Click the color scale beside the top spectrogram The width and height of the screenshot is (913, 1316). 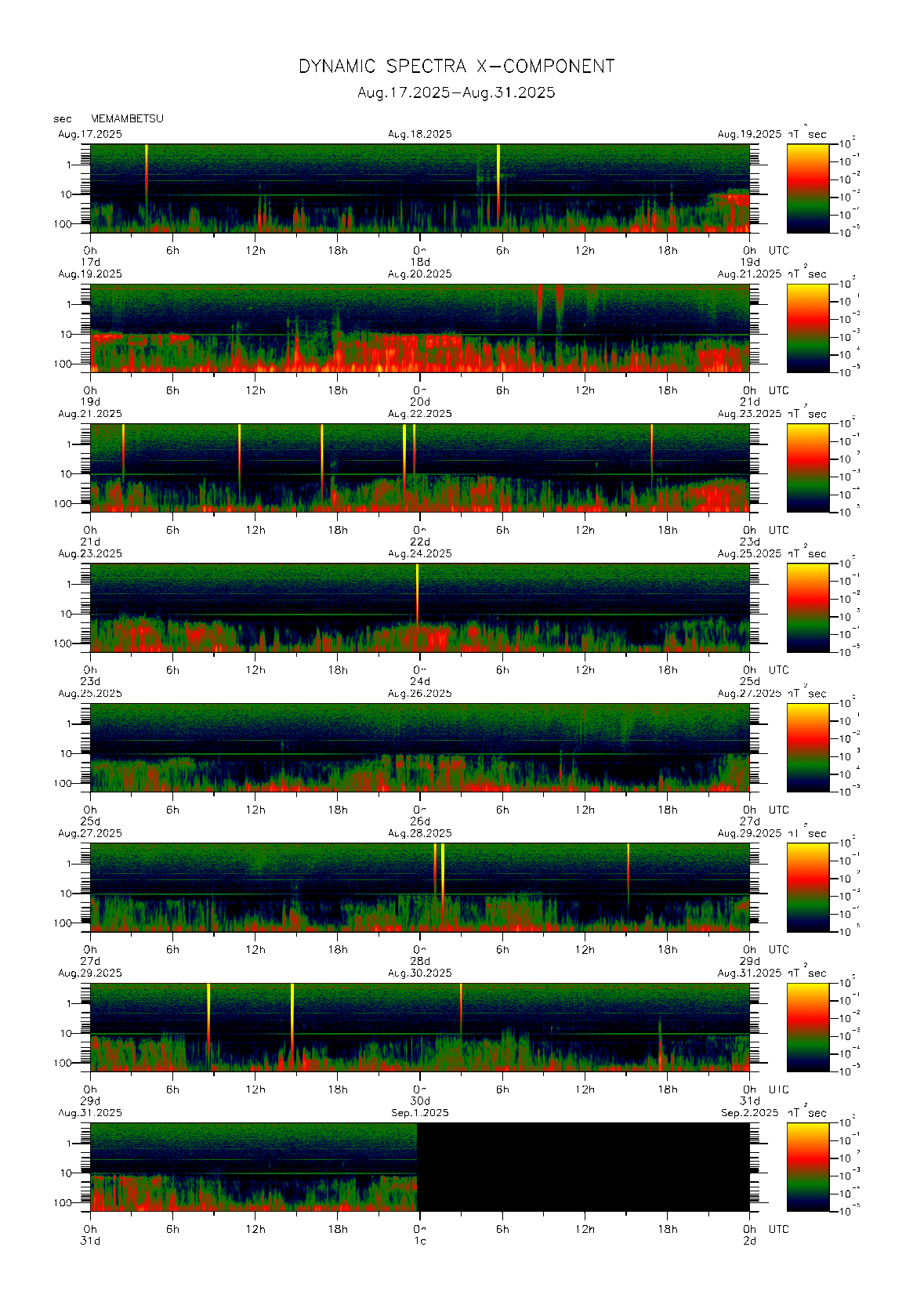pos(807,188)
